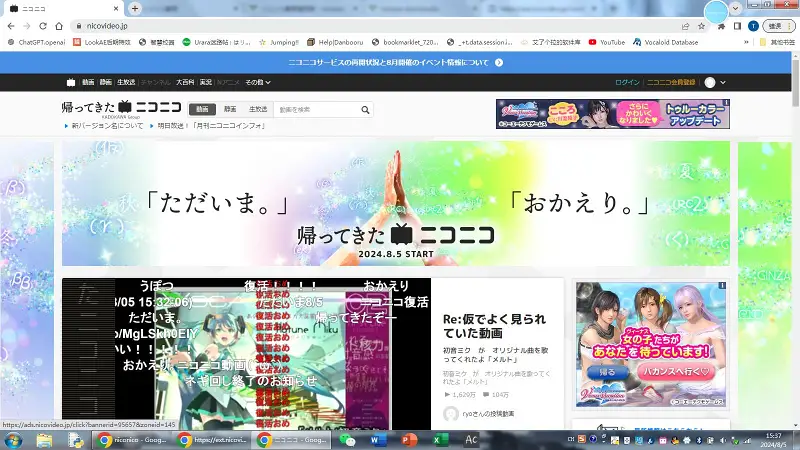
Task: Go back with the browser back arrow
Action: coord(11,26)
